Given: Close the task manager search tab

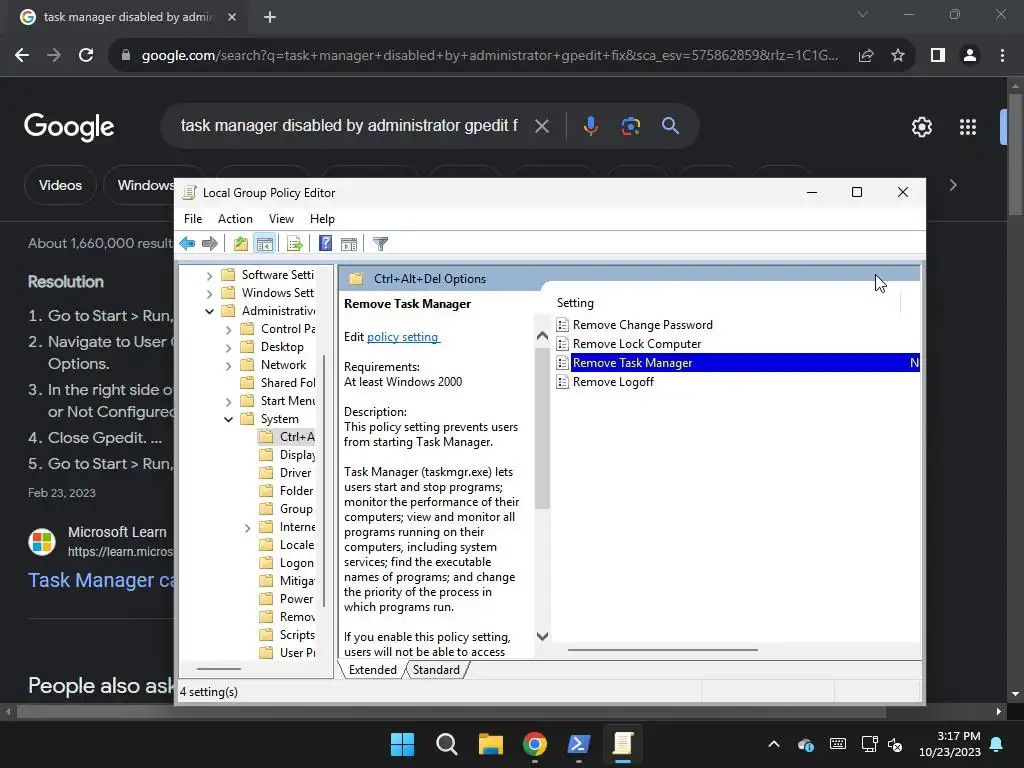Looking at the screenshot, I should (232, 17).
